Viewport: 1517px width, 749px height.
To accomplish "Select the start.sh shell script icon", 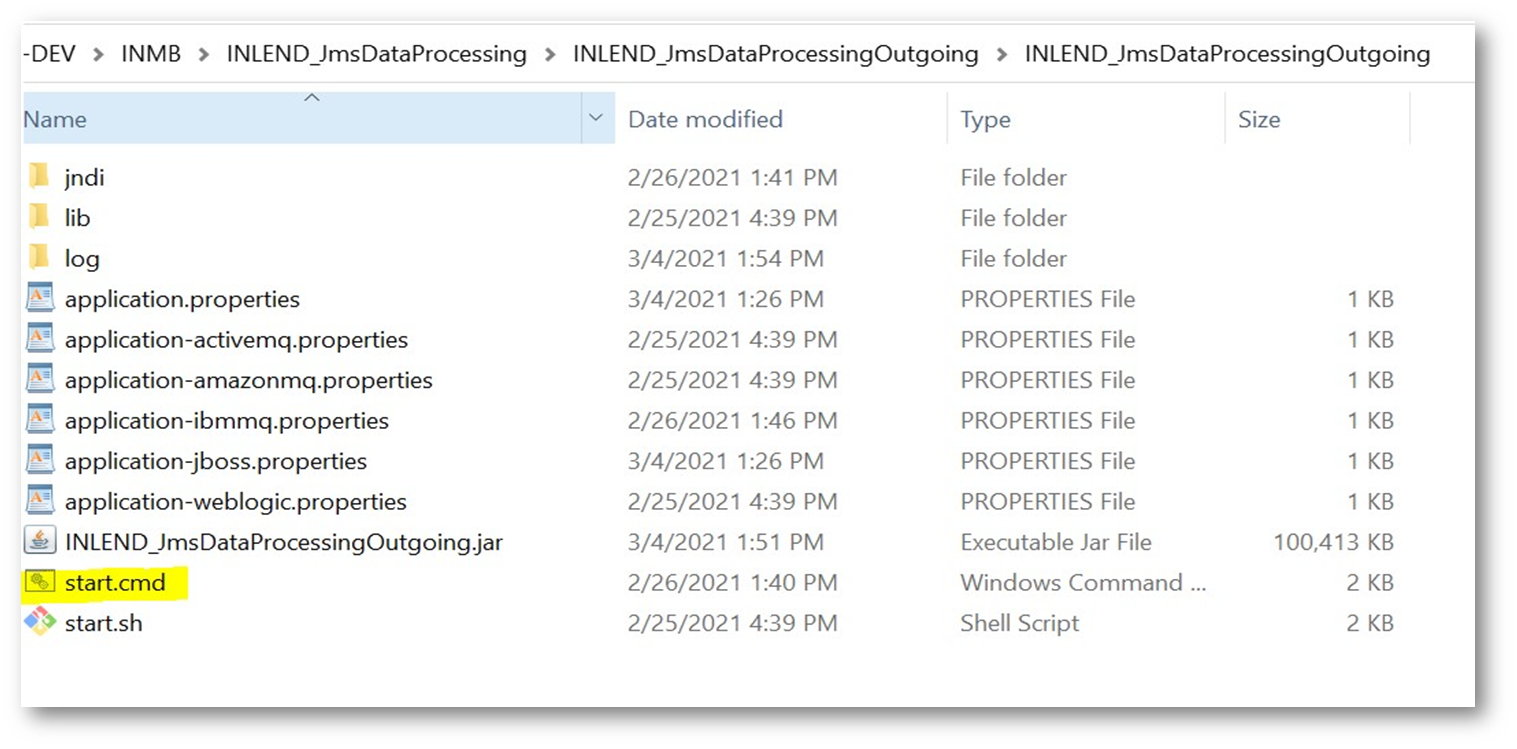I will (39, 622).
